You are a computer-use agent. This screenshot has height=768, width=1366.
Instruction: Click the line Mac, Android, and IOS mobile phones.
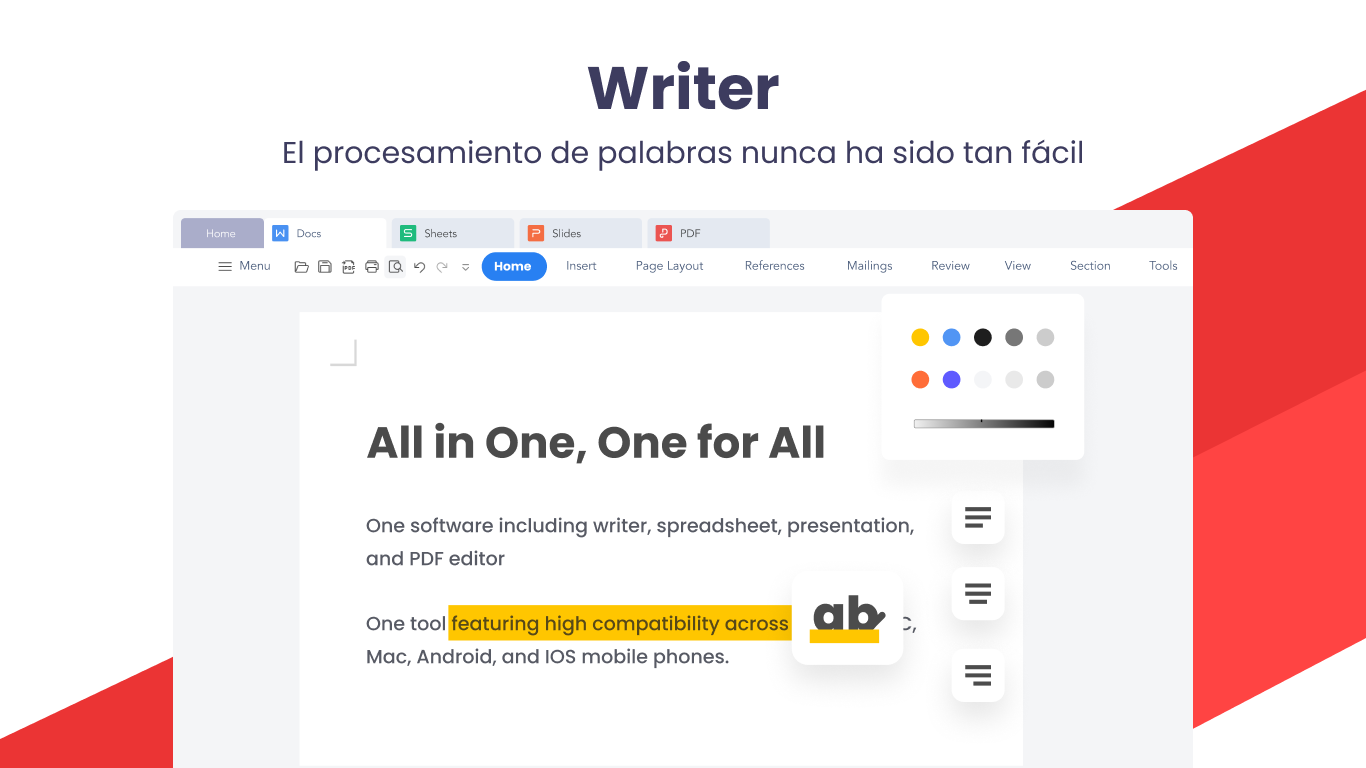[x=548, y=657]
